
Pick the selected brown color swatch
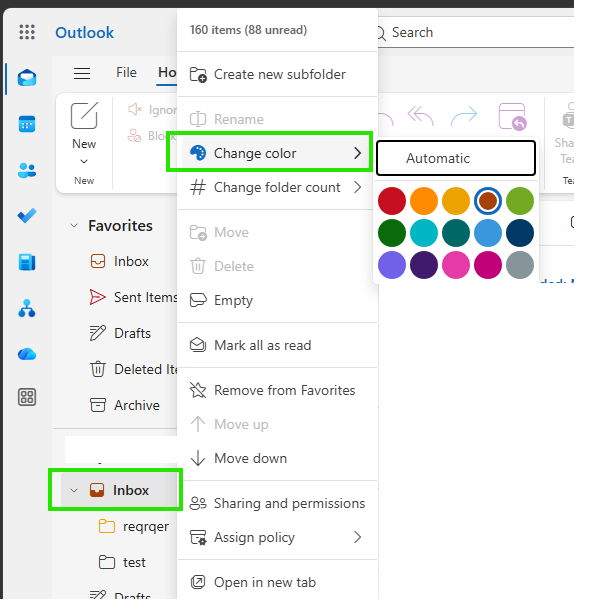(488, 201)
